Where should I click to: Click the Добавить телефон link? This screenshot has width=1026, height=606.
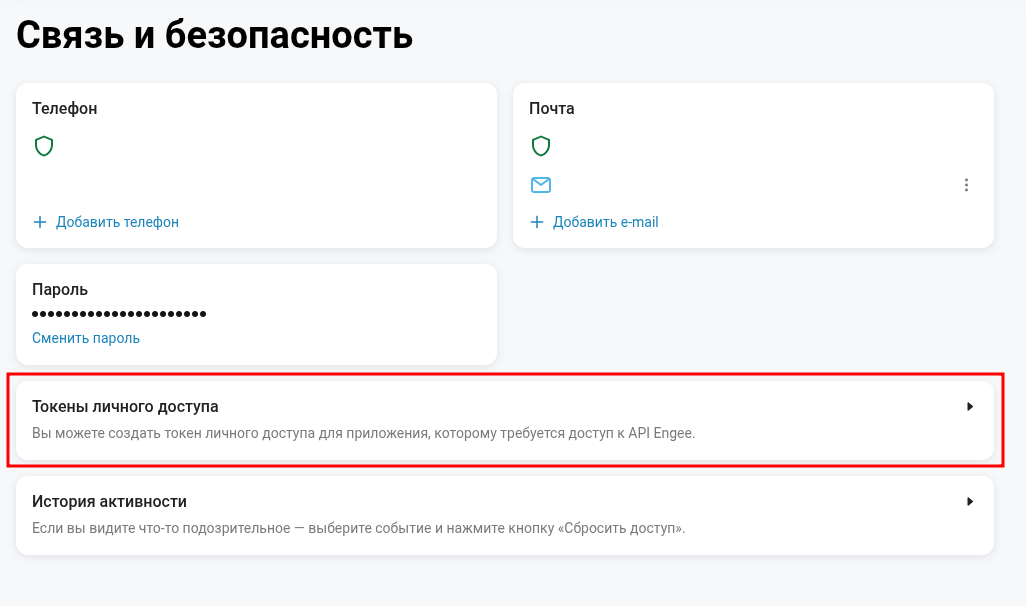click(117, 222)
